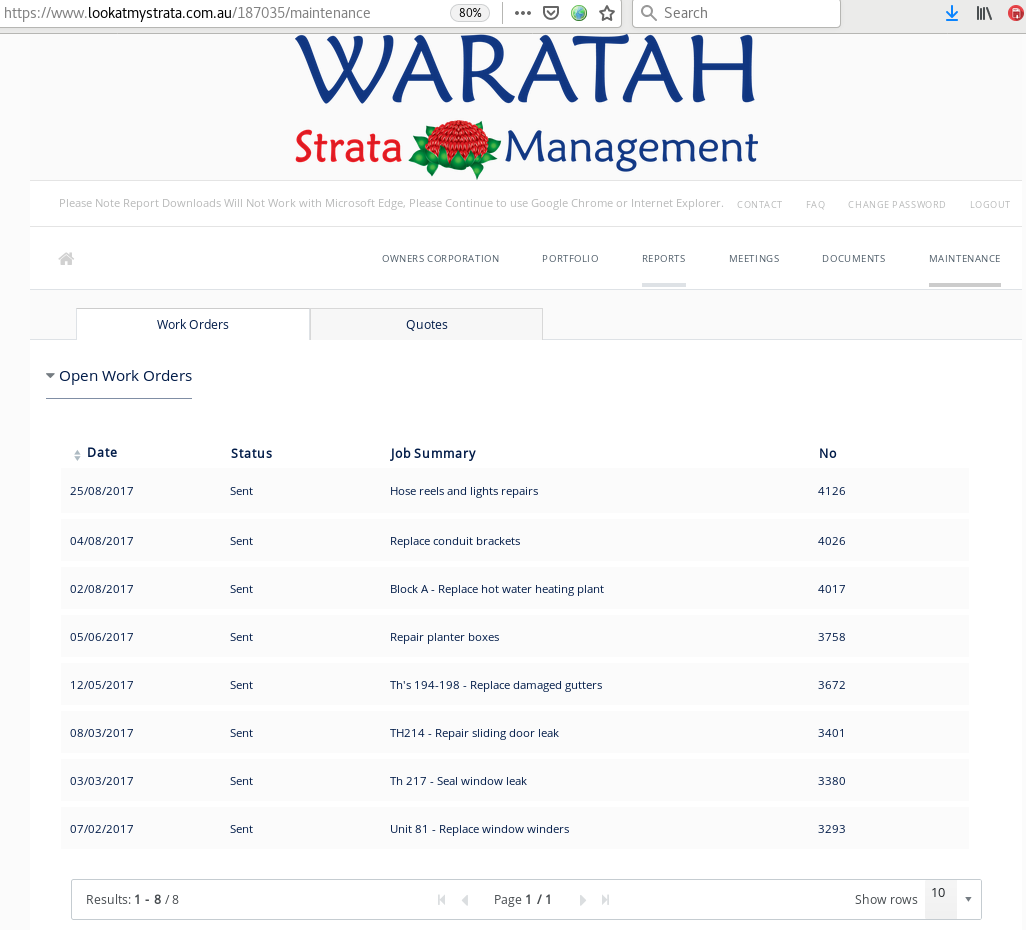
Task: Open the Meetings menu
Action: [x=754, y=259]
